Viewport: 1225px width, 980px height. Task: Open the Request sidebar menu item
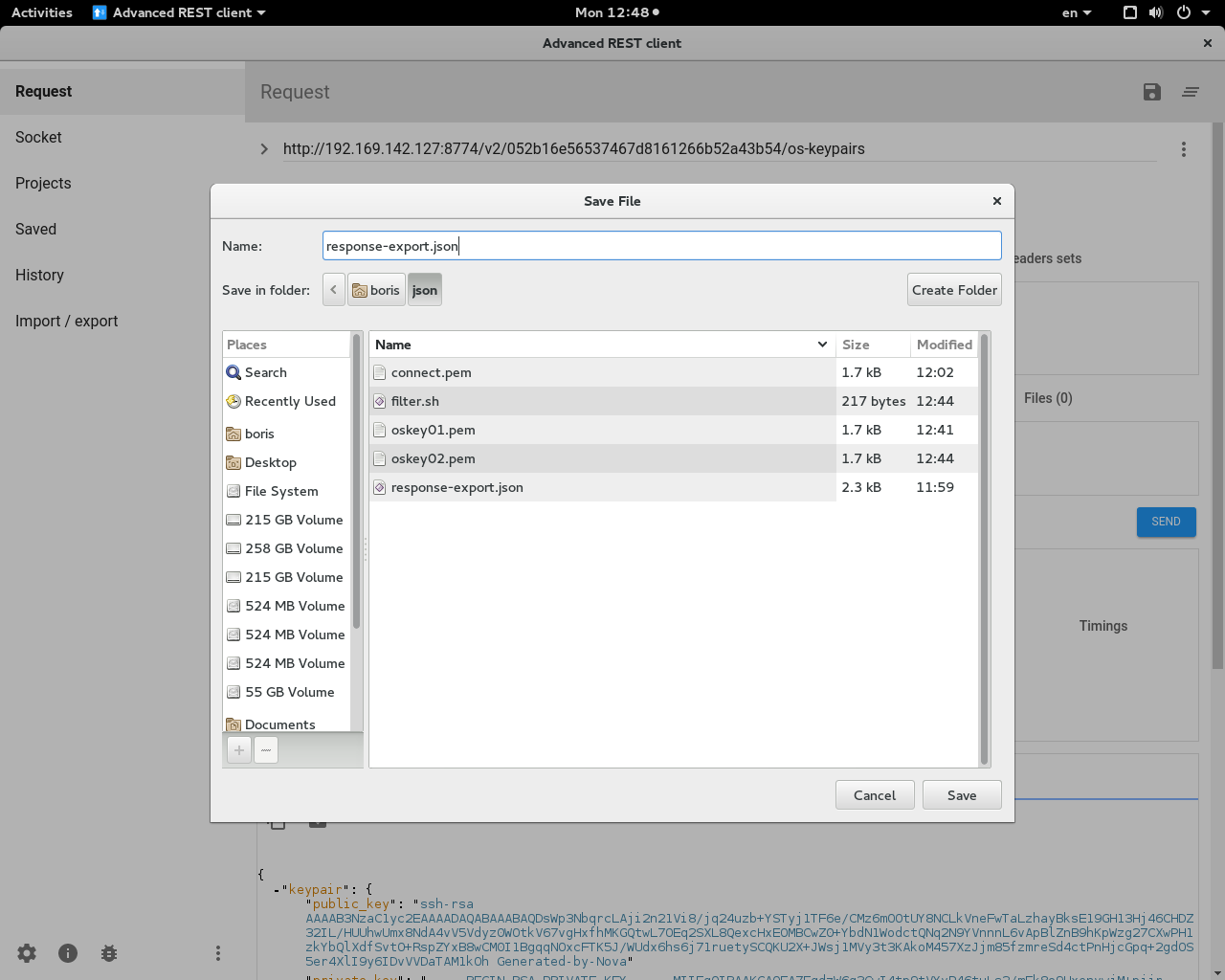[122, 92]
